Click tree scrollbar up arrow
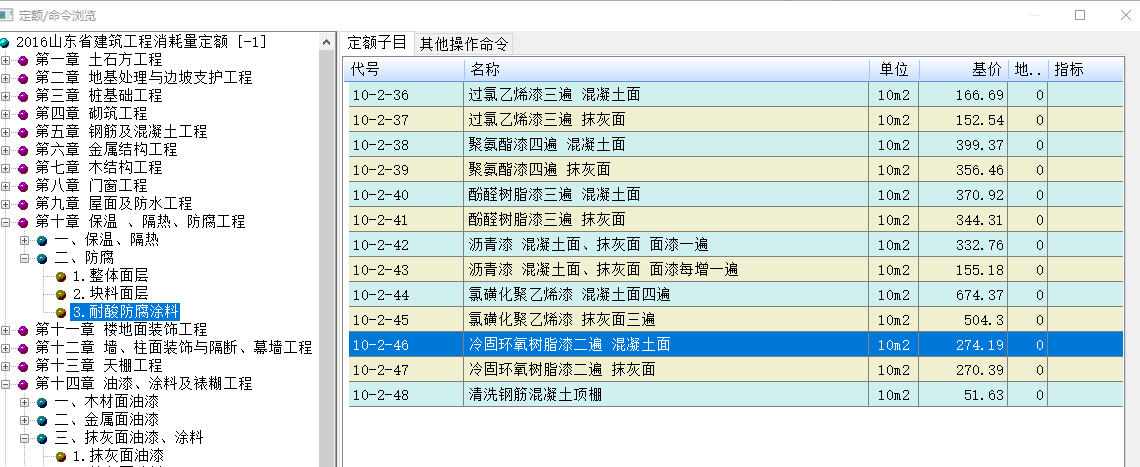Image resolution: width=1140 pixels, height=467 pixels. (328, 42)
